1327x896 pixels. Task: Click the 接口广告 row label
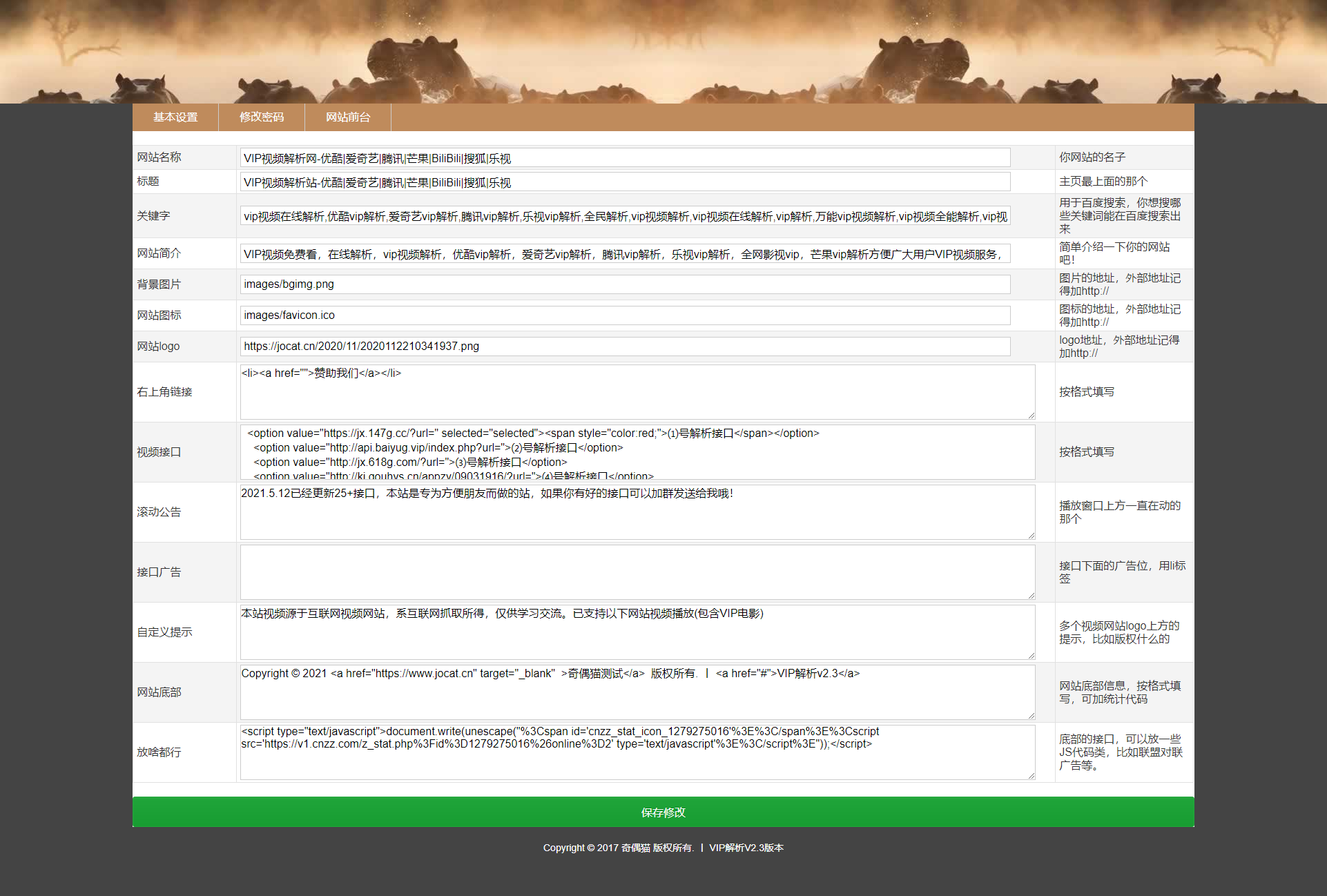tap(159, 572)
